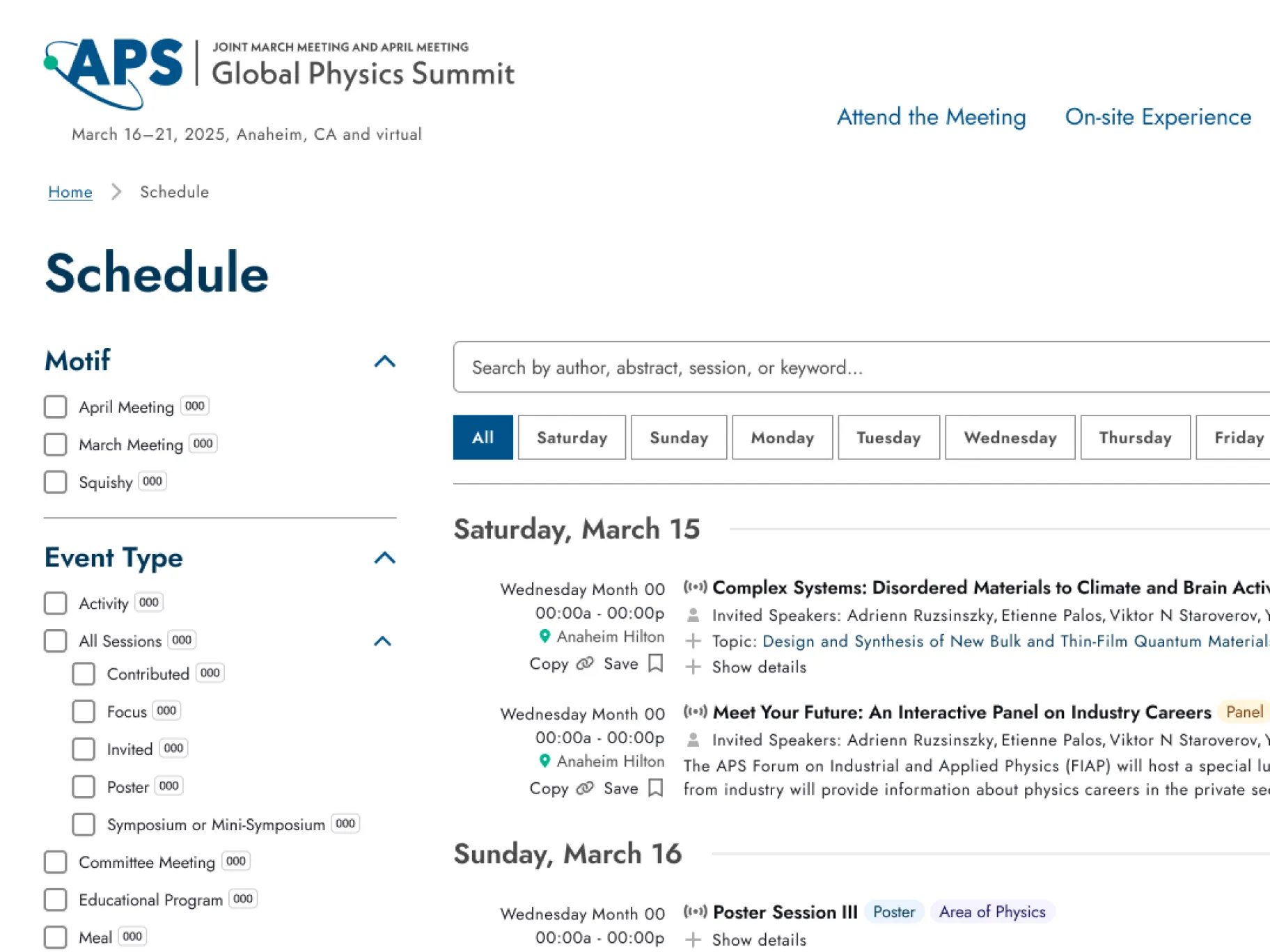The image size is (1270, 952).
Task: Collapse the Event Type section
Action: [x=384, y=557]
